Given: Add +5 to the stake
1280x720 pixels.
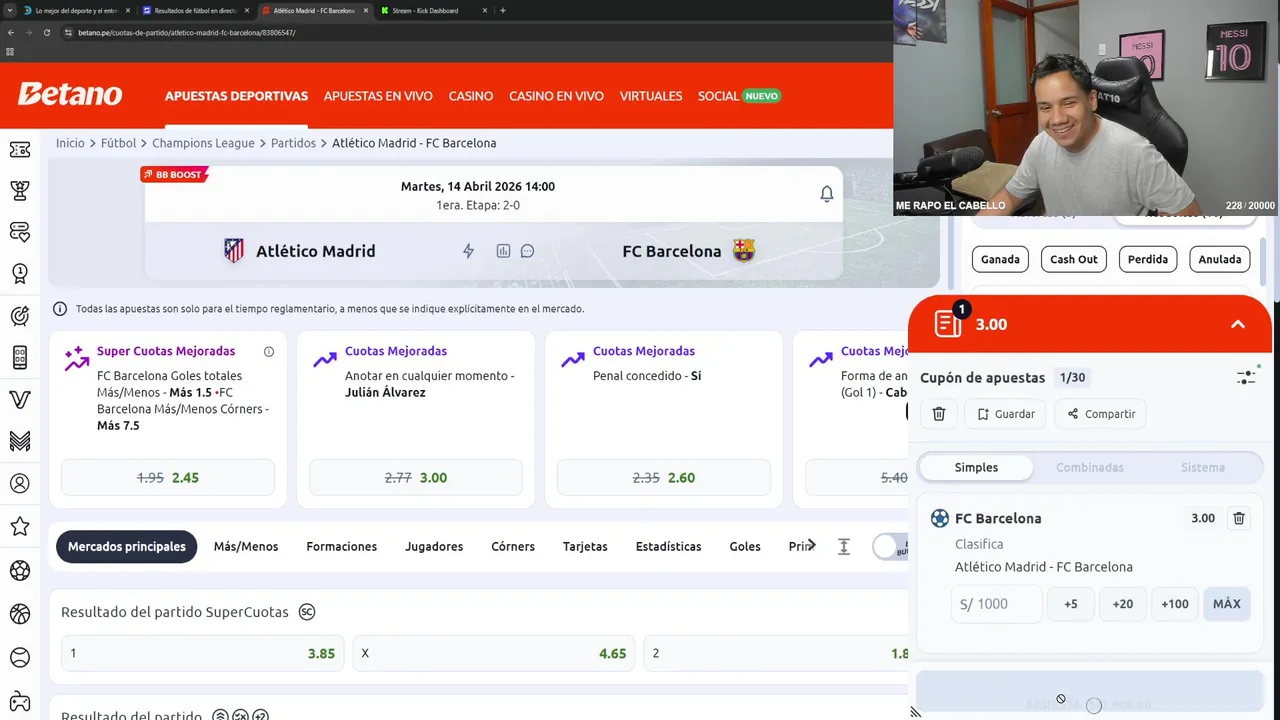Looking at the screenshot, I should [1071, 604].
